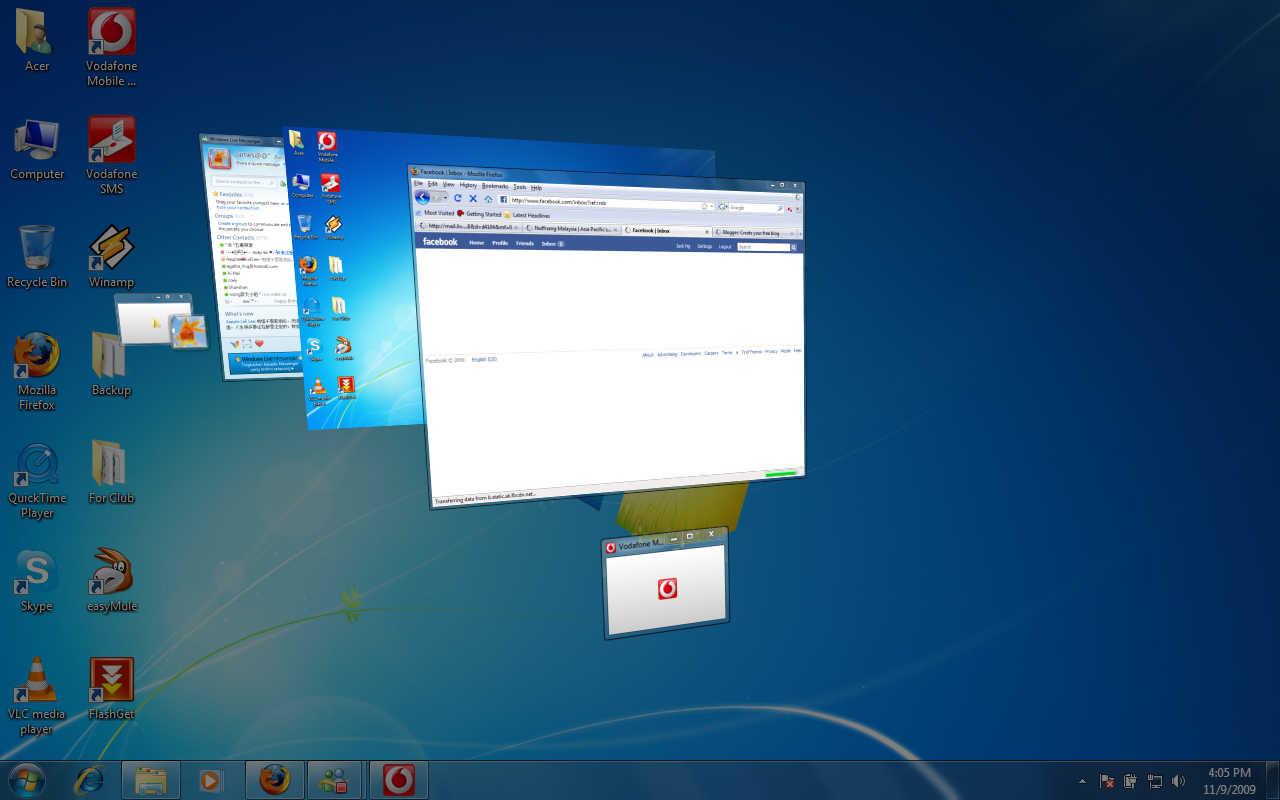Click the Reload page icon in Firefox

(x=458, y=199)
